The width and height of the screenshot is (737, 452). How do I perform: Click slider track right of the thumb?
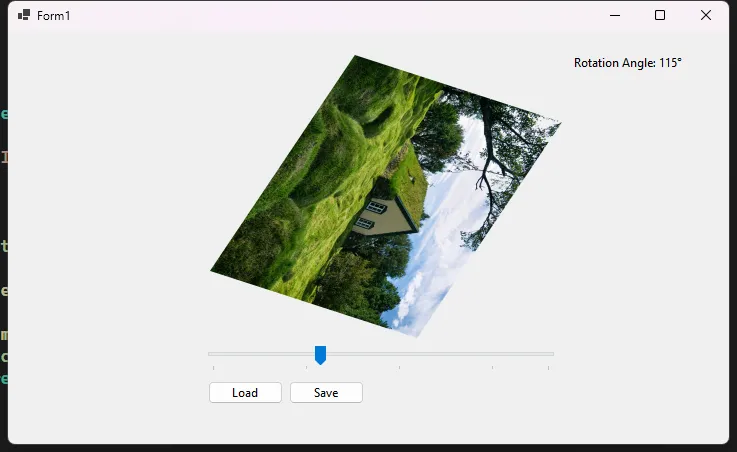tap(440, 354)
